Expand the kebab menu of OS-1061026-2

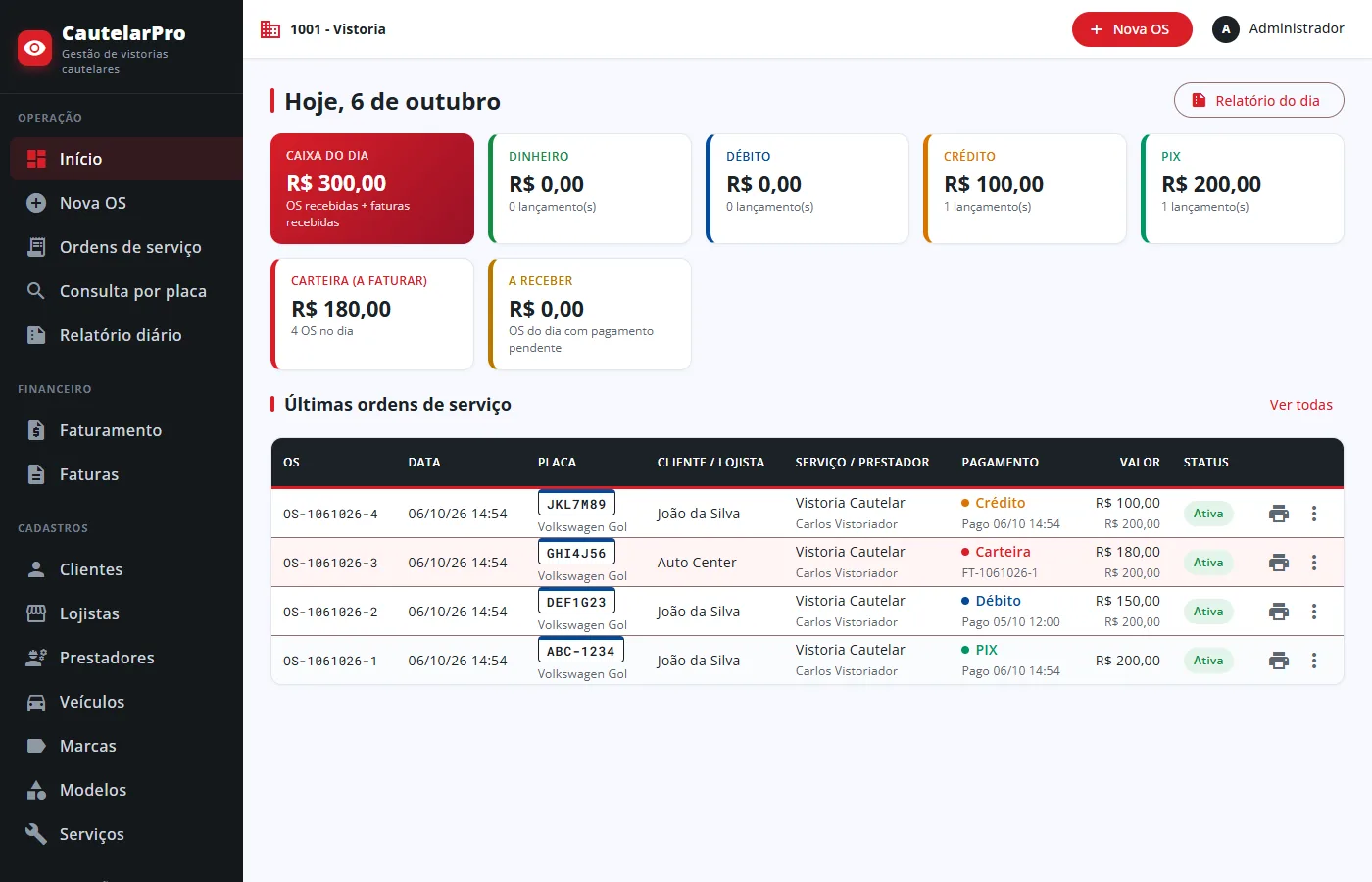(x=1314, y=612)
